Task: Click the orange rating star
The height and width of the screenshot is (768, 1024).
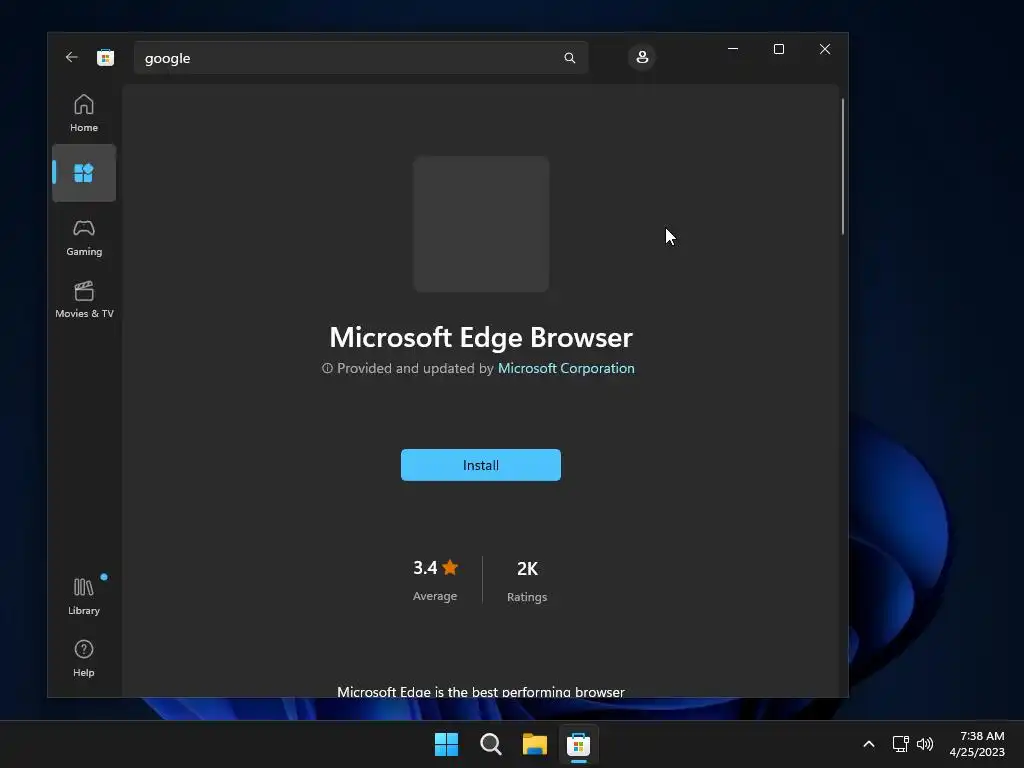Action: click(450, 568)
